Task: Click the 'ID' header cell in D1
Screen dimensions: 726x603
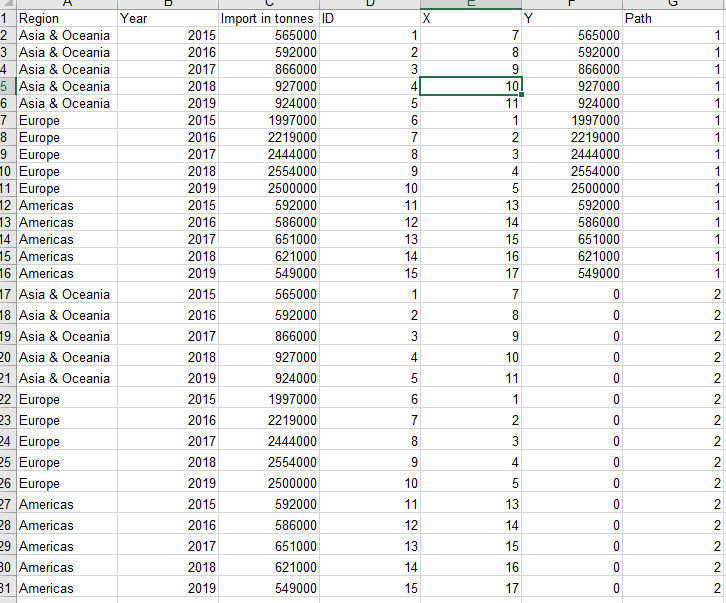Action: point(370,18)
